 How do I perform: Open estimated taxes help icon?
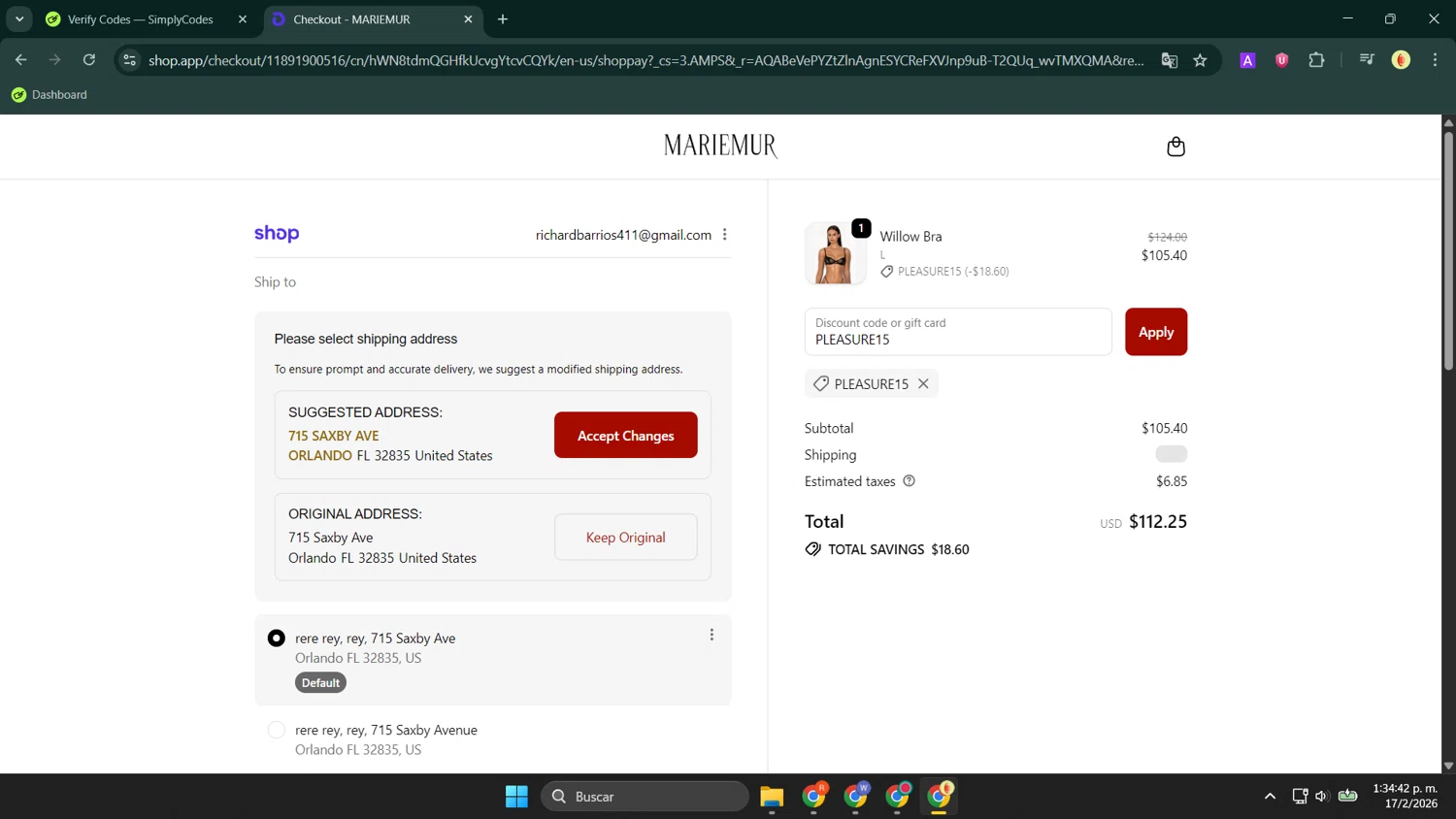[x=909, y=481]
